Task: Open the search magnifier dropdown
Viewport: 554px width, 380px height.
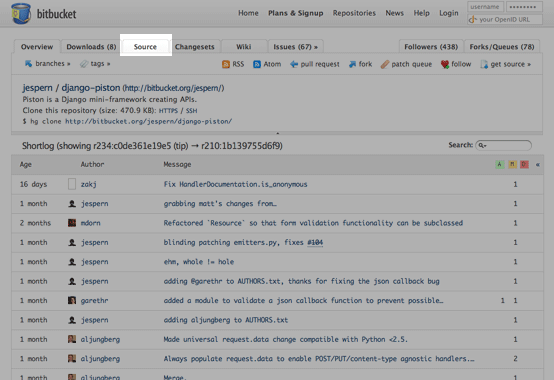Action: click(482, 145)
